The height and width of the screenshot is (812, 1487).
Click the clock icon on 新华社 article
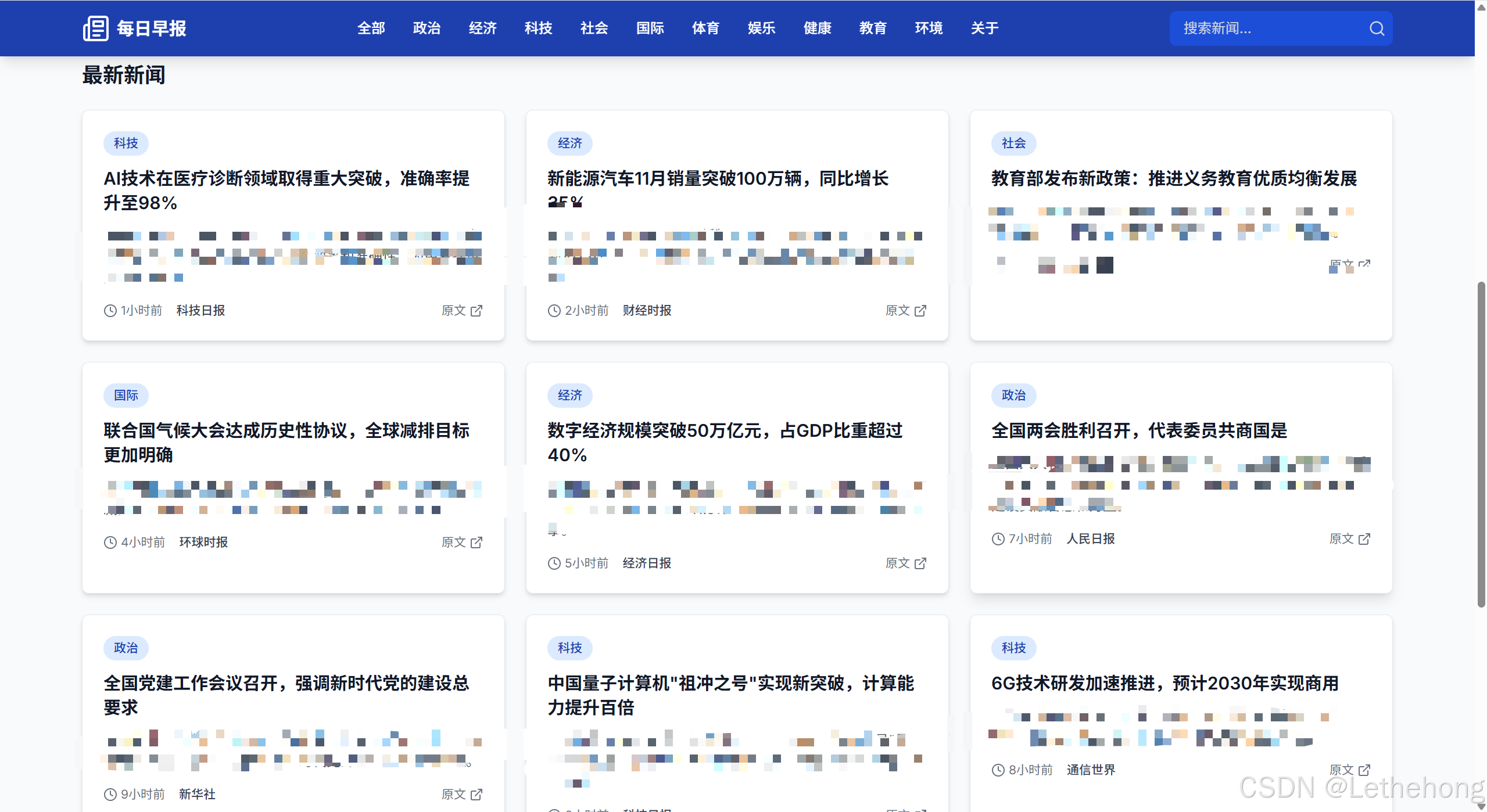point(109,794)
